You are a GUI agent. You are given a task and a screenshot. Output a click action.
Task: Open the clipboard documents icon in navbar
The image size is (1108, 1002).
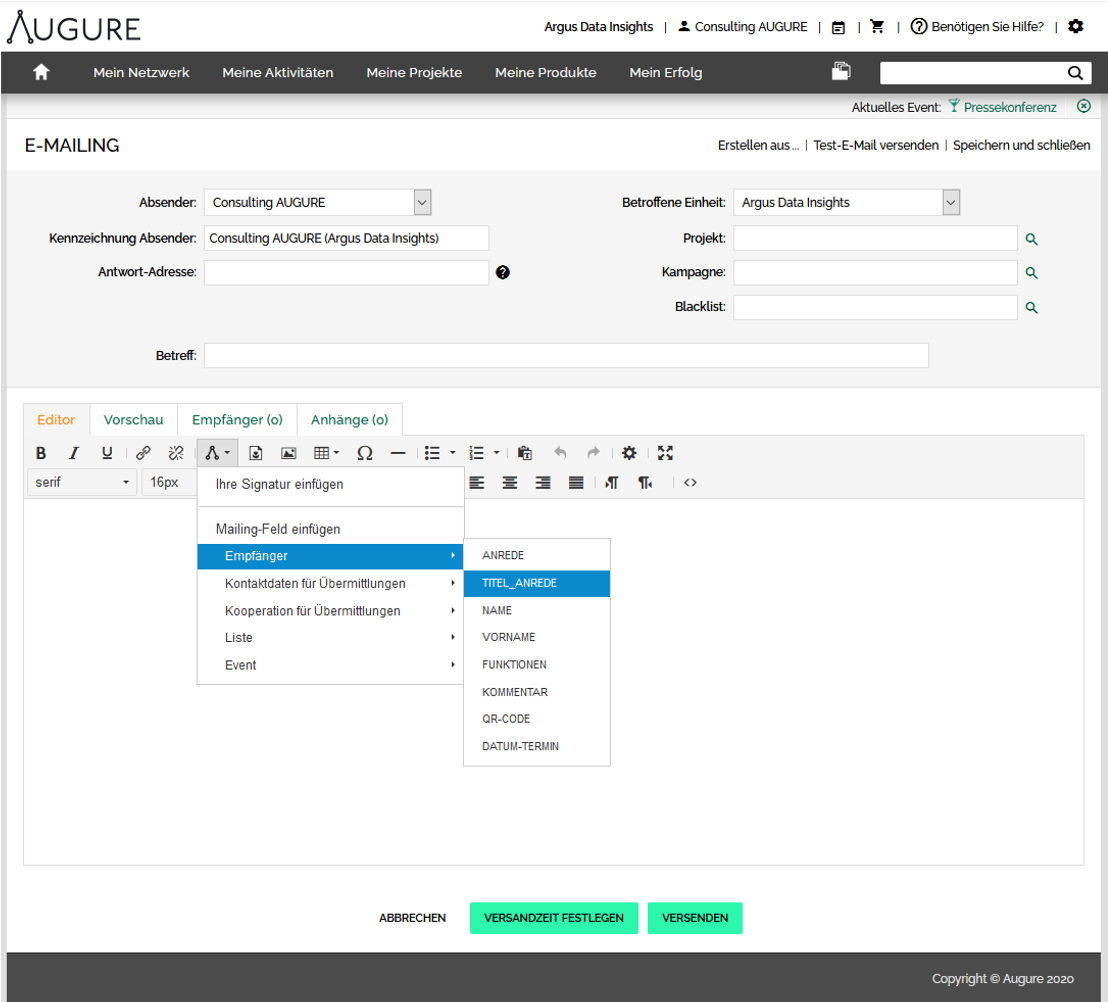(841, 71)
